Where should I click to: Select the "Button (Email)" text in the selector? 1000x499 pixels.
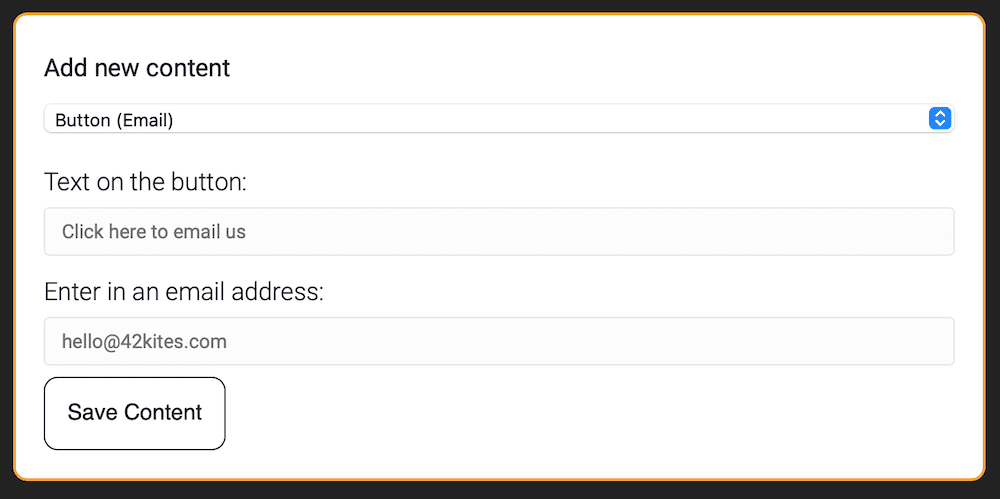tap(114, 120)
